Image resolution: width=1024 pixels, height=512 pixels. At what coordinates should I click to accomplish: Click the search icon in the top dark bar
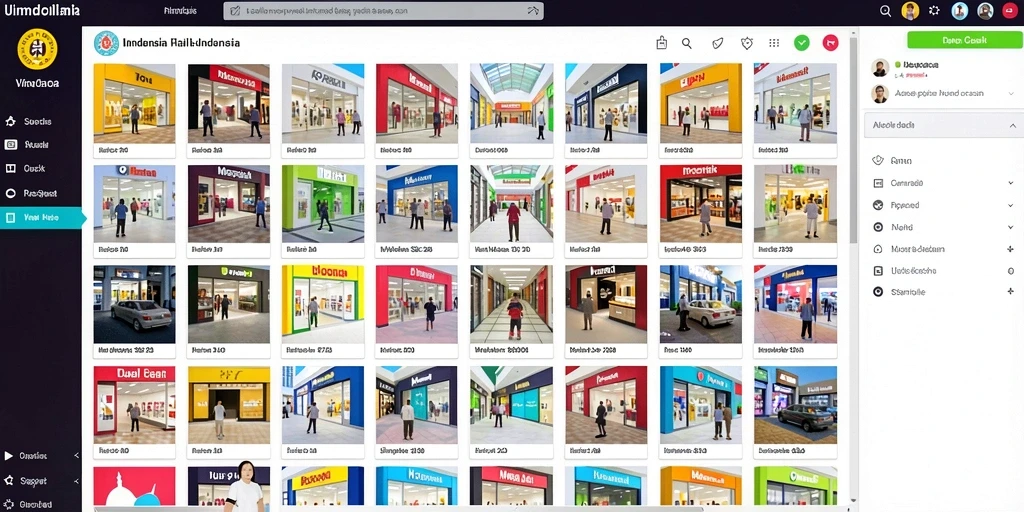coord(886,10)
